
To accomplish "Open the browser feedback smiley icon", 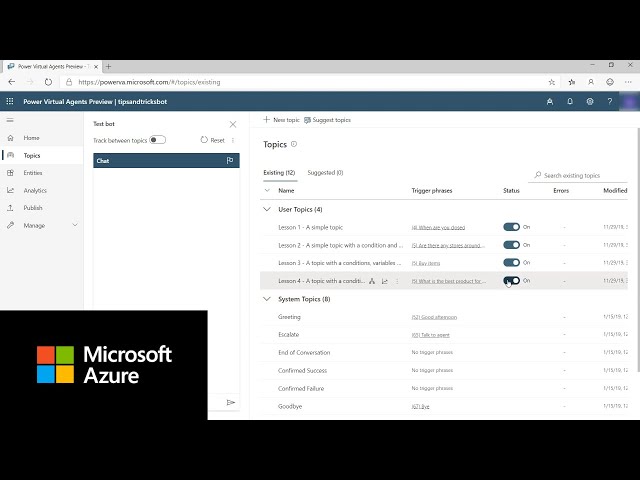I will [610, 82].
